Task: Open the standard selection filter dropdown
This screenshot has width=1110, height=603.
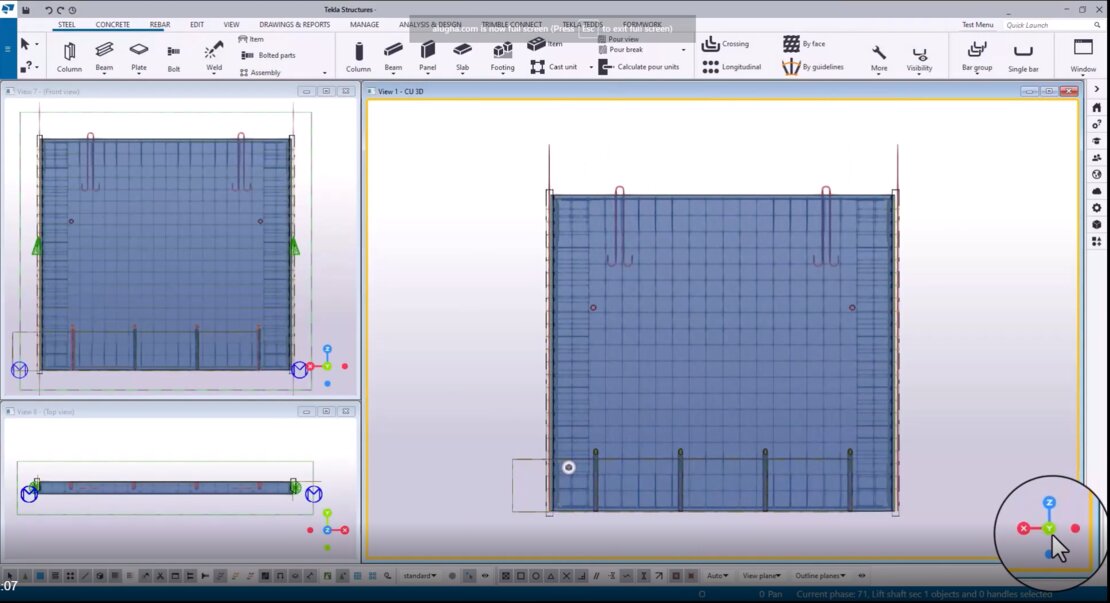Action: coord(420,575)
